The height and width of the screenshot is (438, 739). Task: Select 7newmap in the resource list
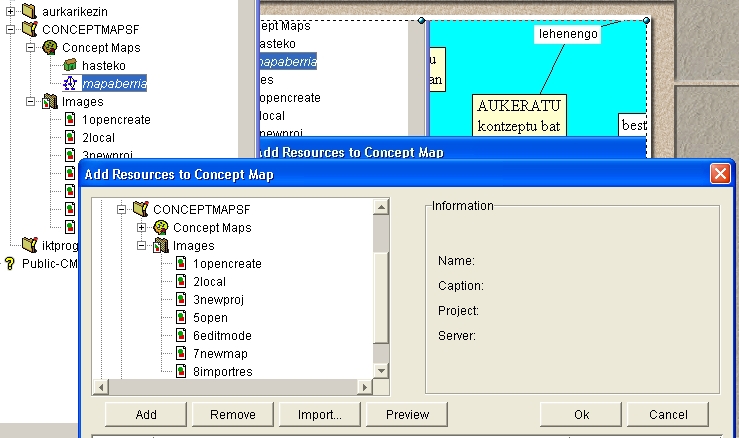point(220,353)
